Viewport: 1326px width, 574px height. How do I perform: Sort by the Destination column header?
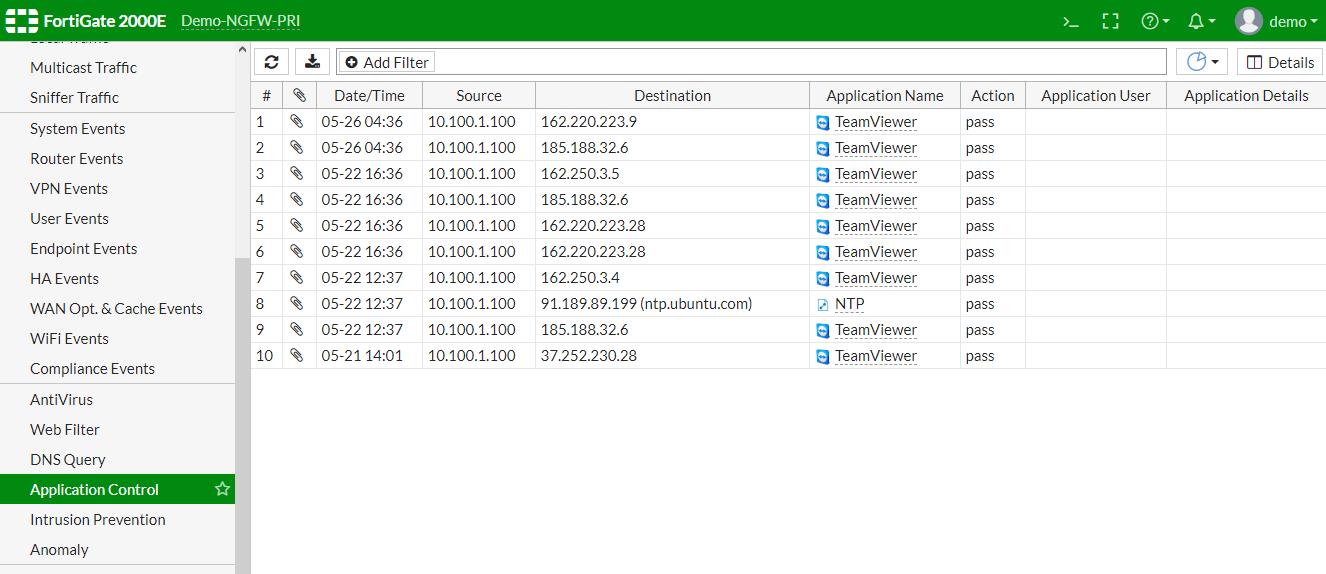672,96
